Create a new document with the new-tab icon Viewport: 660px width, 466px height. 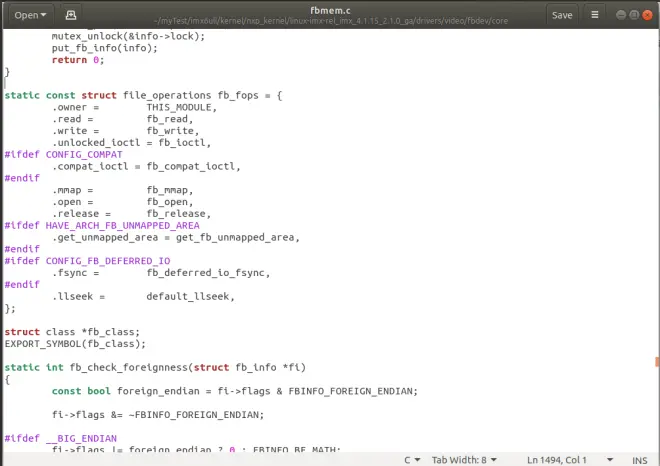point(71,15)
